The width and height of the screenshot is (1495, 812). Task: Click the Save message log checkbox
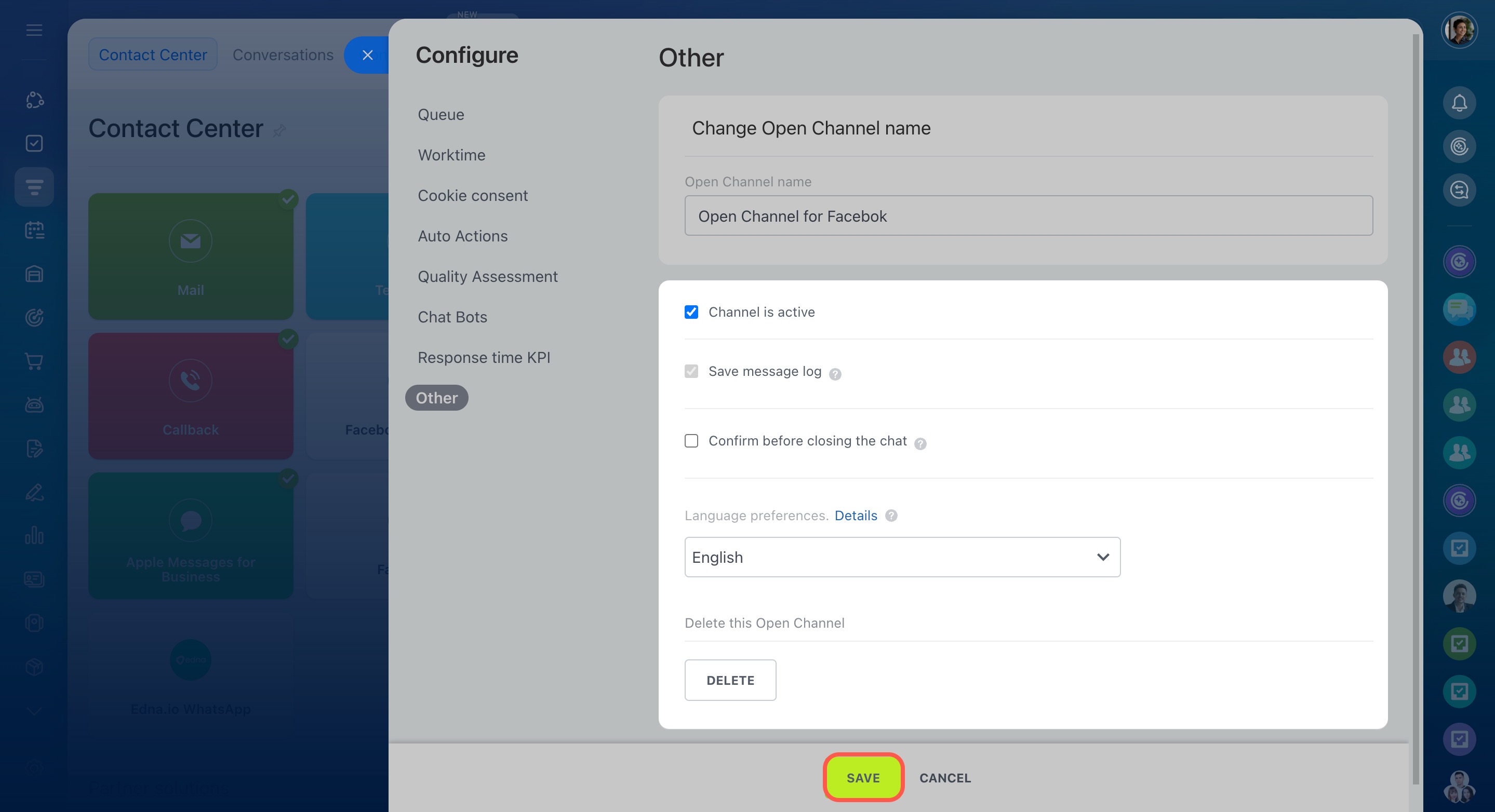(x=691, y=371)
